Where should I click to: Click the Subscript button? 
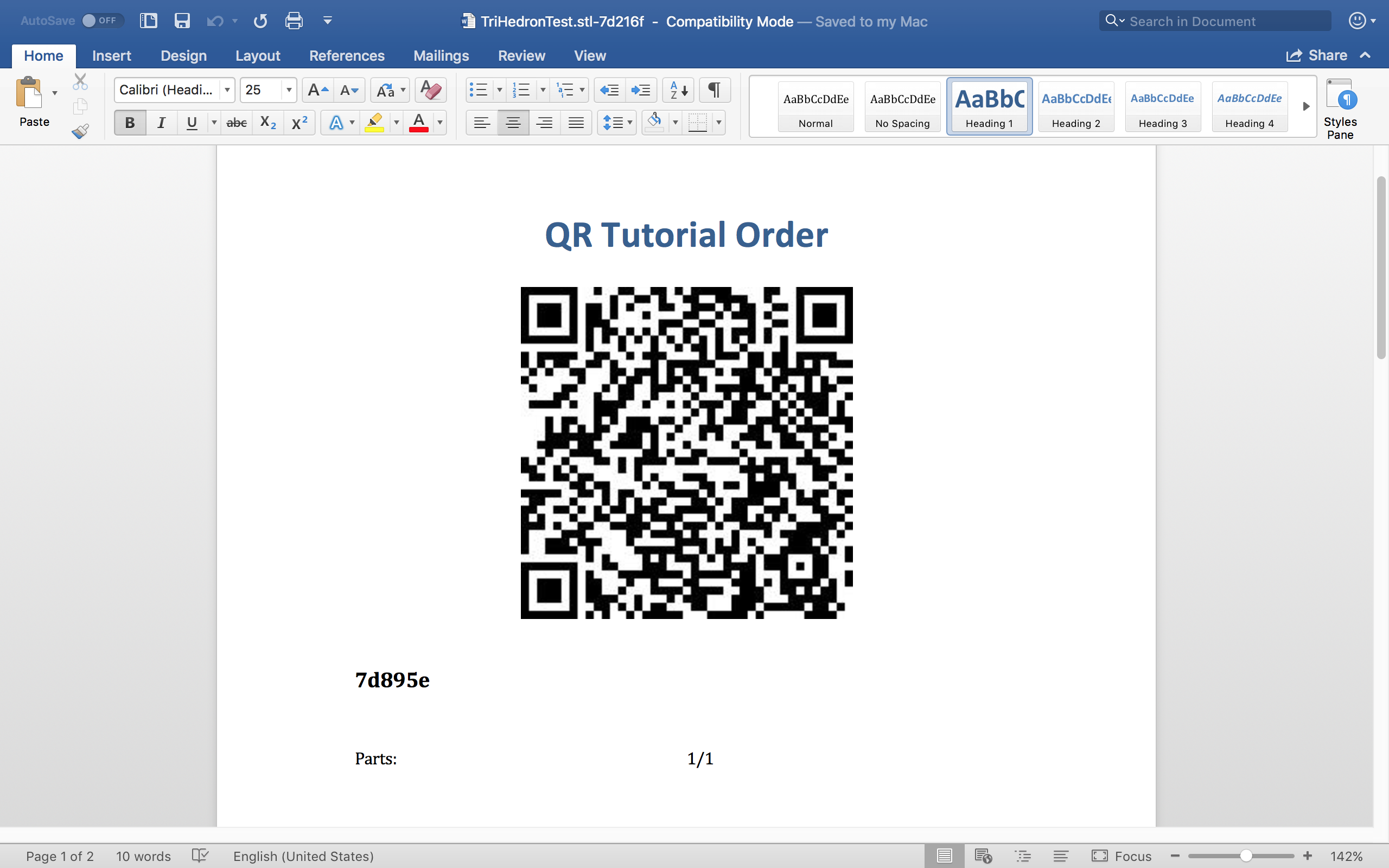pyautogui.click(x=268, y=122)
